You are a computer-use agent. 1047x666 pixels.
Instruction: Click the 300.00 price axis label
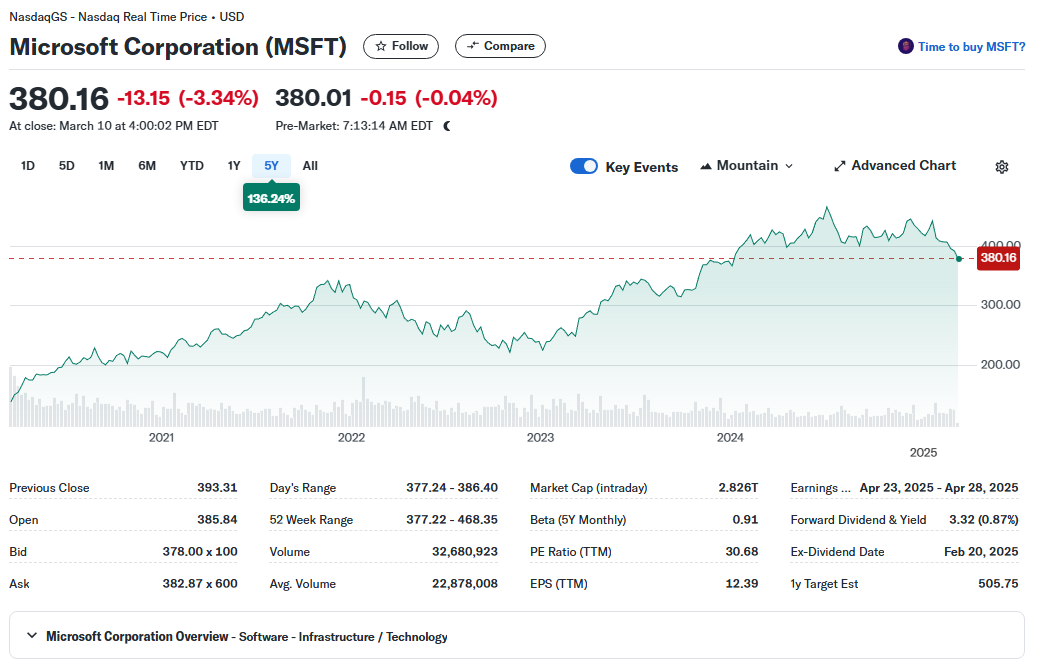tap(1000, 305)
